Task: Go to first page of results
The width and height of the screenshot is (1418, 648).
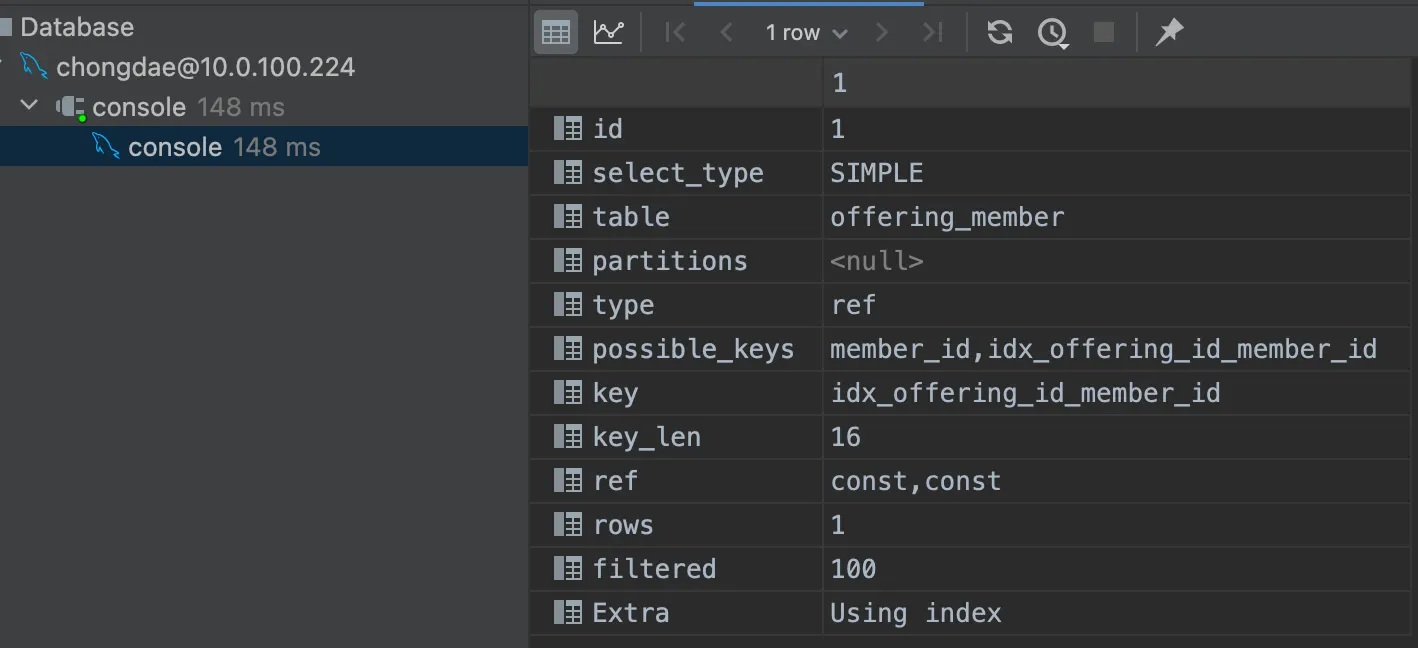Action: [676, 33]
